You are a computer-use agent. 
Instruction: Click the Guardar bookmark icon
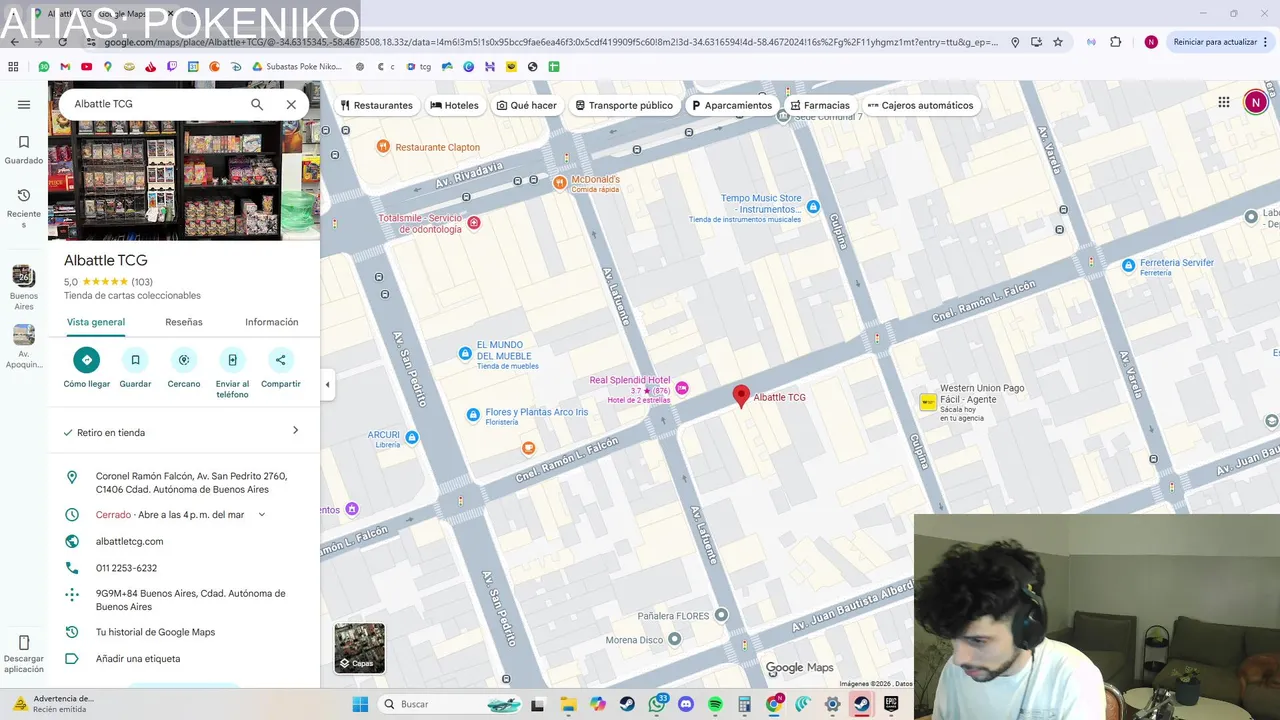point(135,360)
